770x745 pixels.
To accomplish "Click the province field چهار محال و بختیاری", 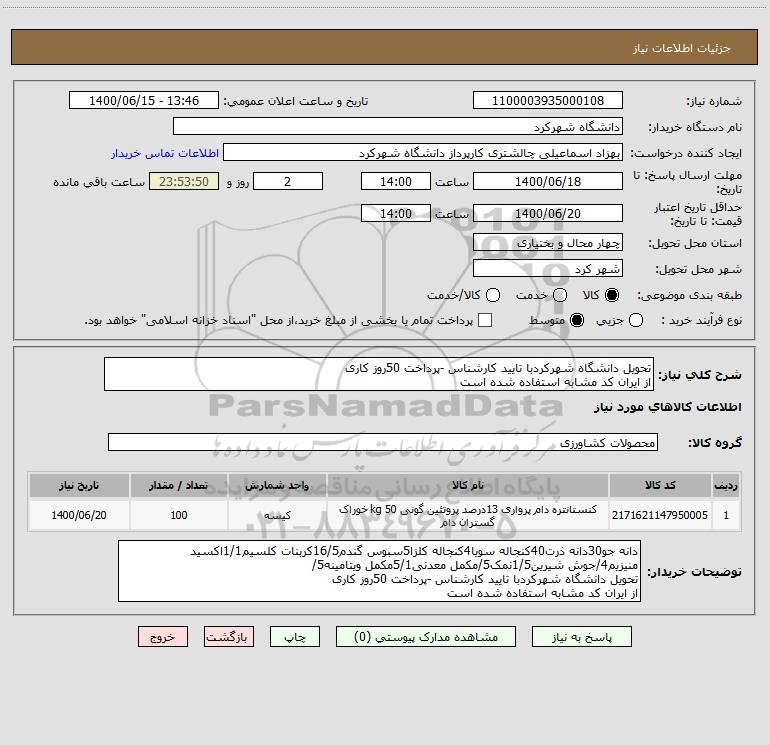I will pyautogui.click(x=548, y=242).
